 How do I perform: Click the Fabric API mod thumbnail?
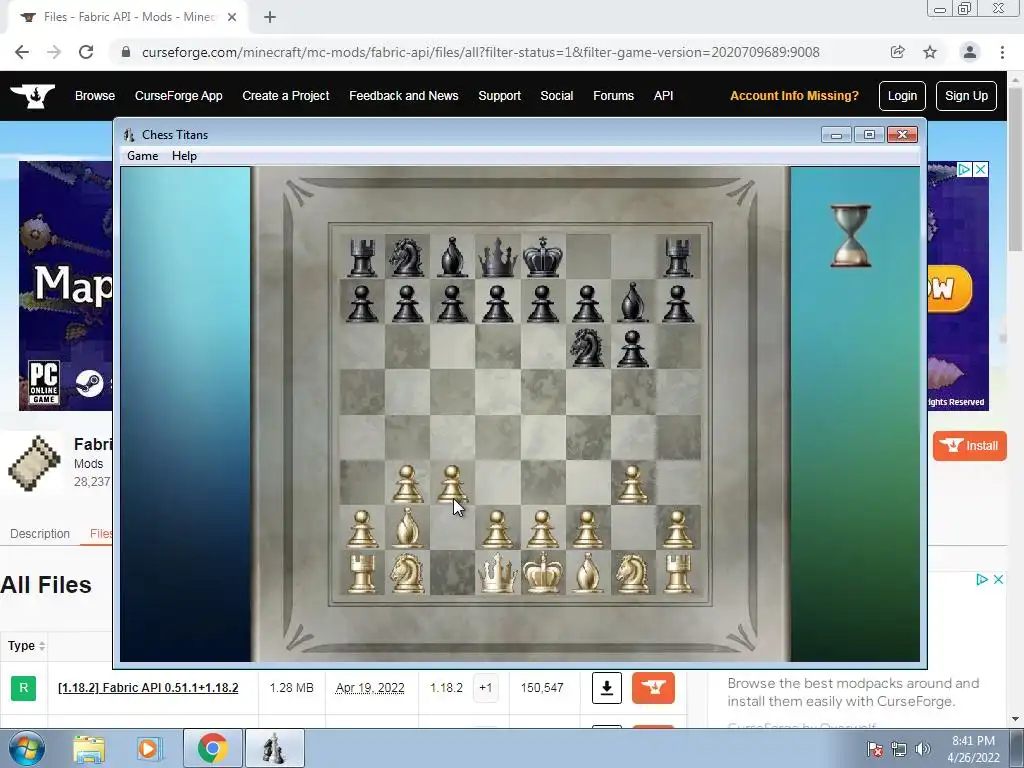pyautogui.click(x=34, y=462)
